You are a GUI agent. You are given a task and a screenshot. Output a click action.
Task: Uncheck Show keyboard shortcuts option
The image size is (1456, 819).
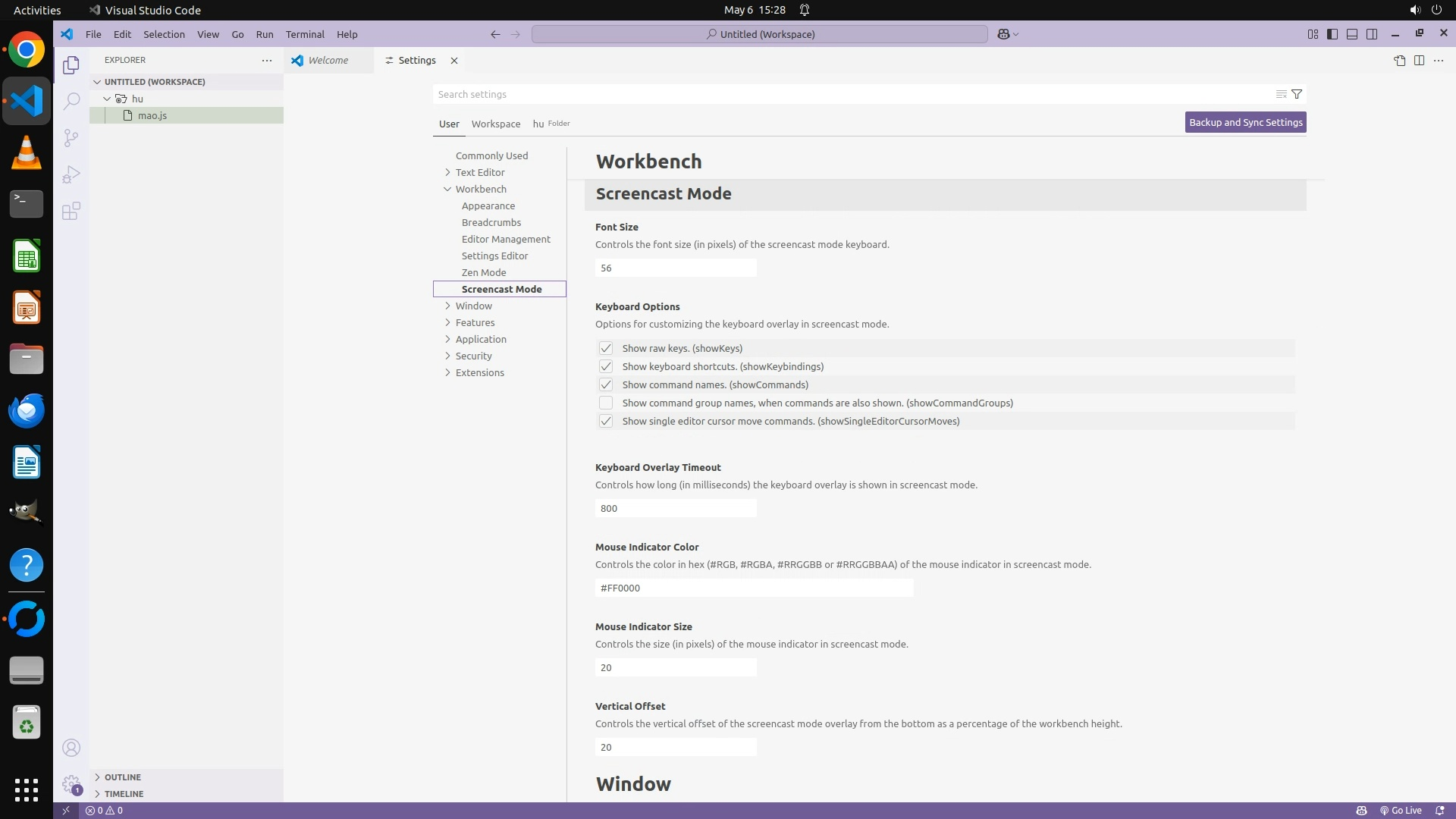click(605, 366)
